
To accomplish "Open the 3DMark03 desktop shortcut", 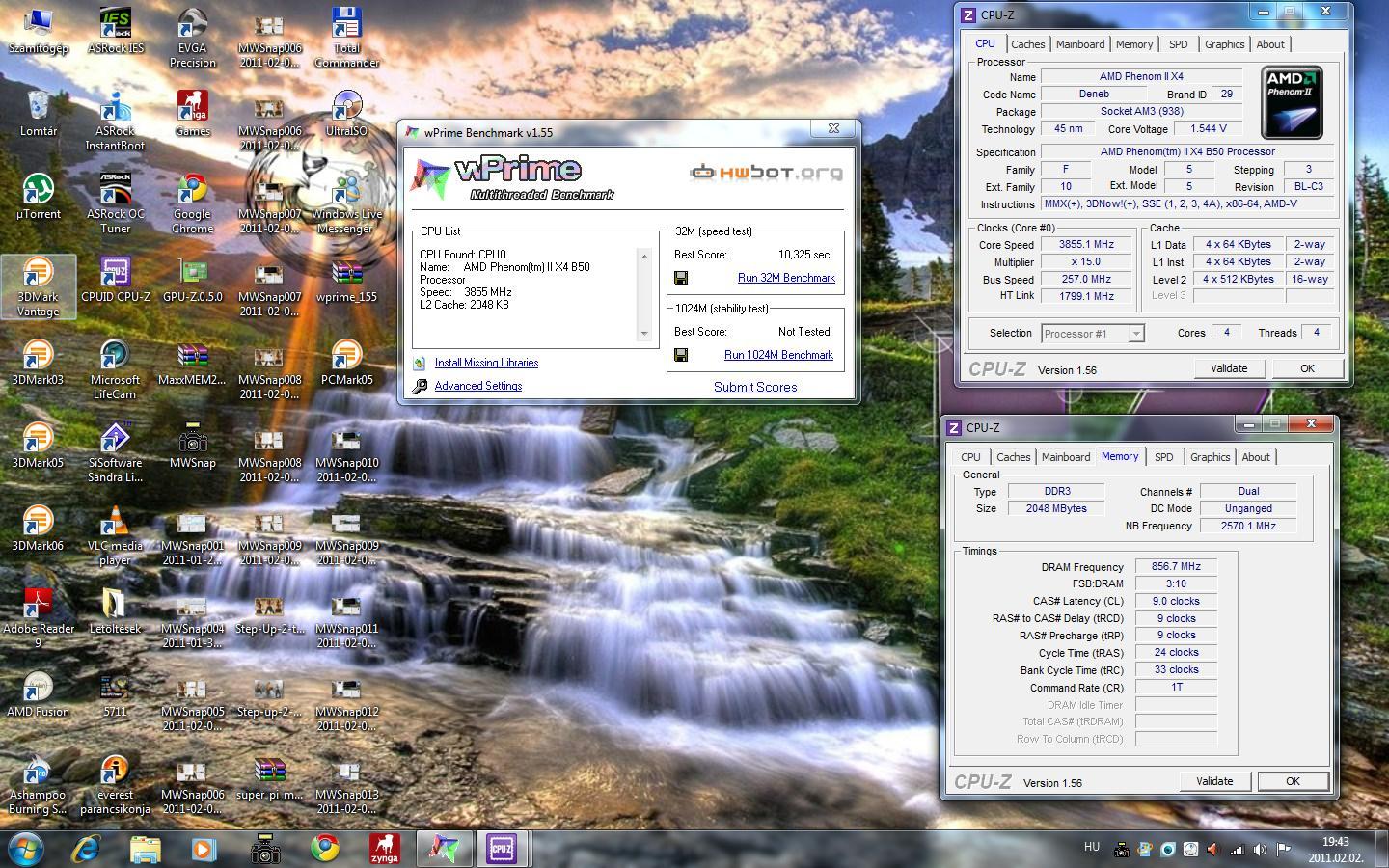I will [x=39, y=363].
